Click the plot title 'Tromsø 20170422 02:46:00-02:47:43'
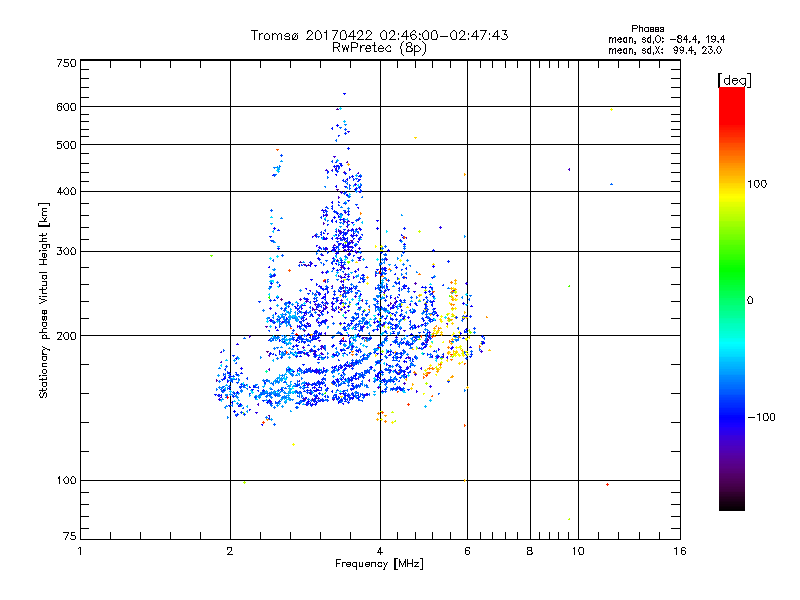 (379, 35)
